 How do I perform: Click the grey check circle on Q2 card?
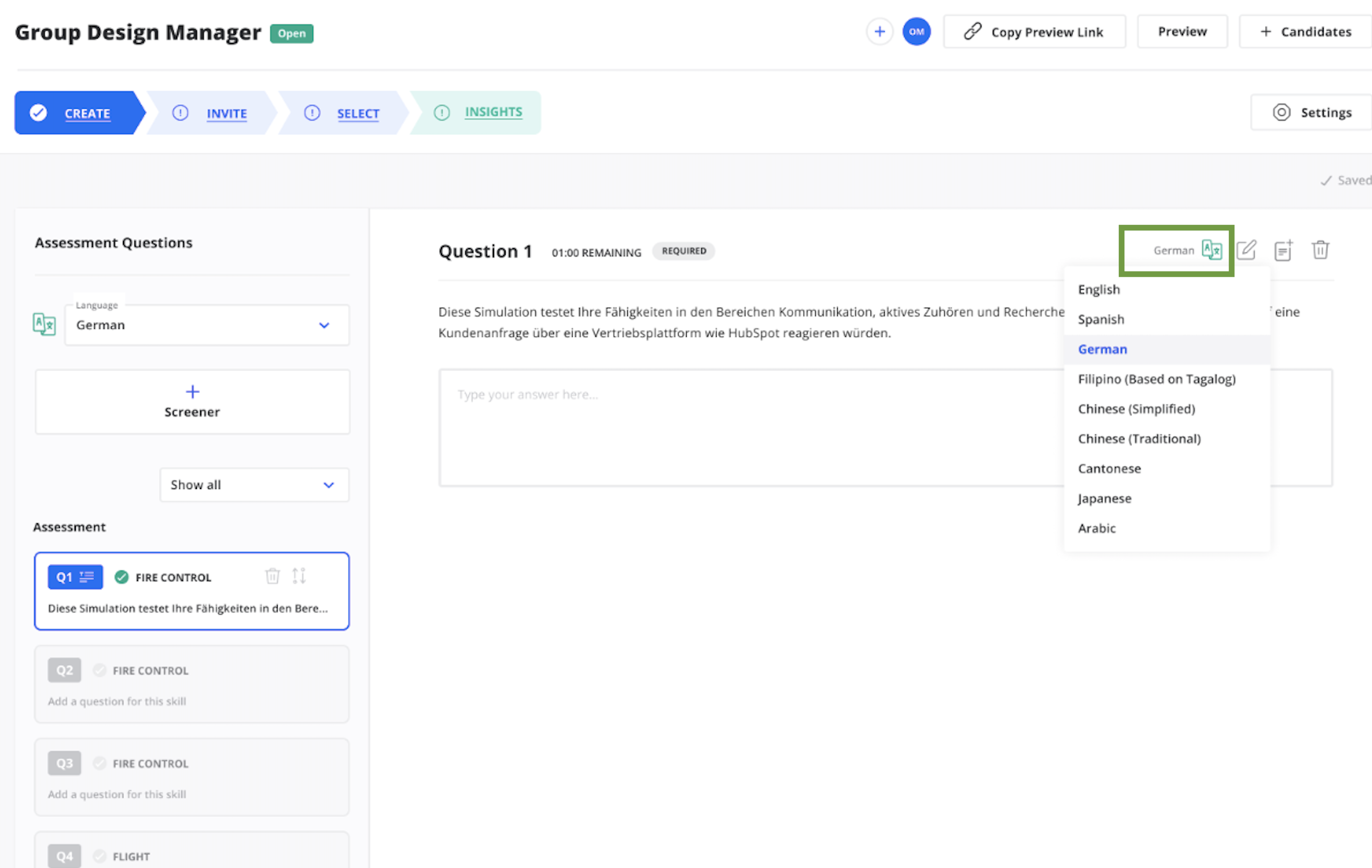pos(100,670)
